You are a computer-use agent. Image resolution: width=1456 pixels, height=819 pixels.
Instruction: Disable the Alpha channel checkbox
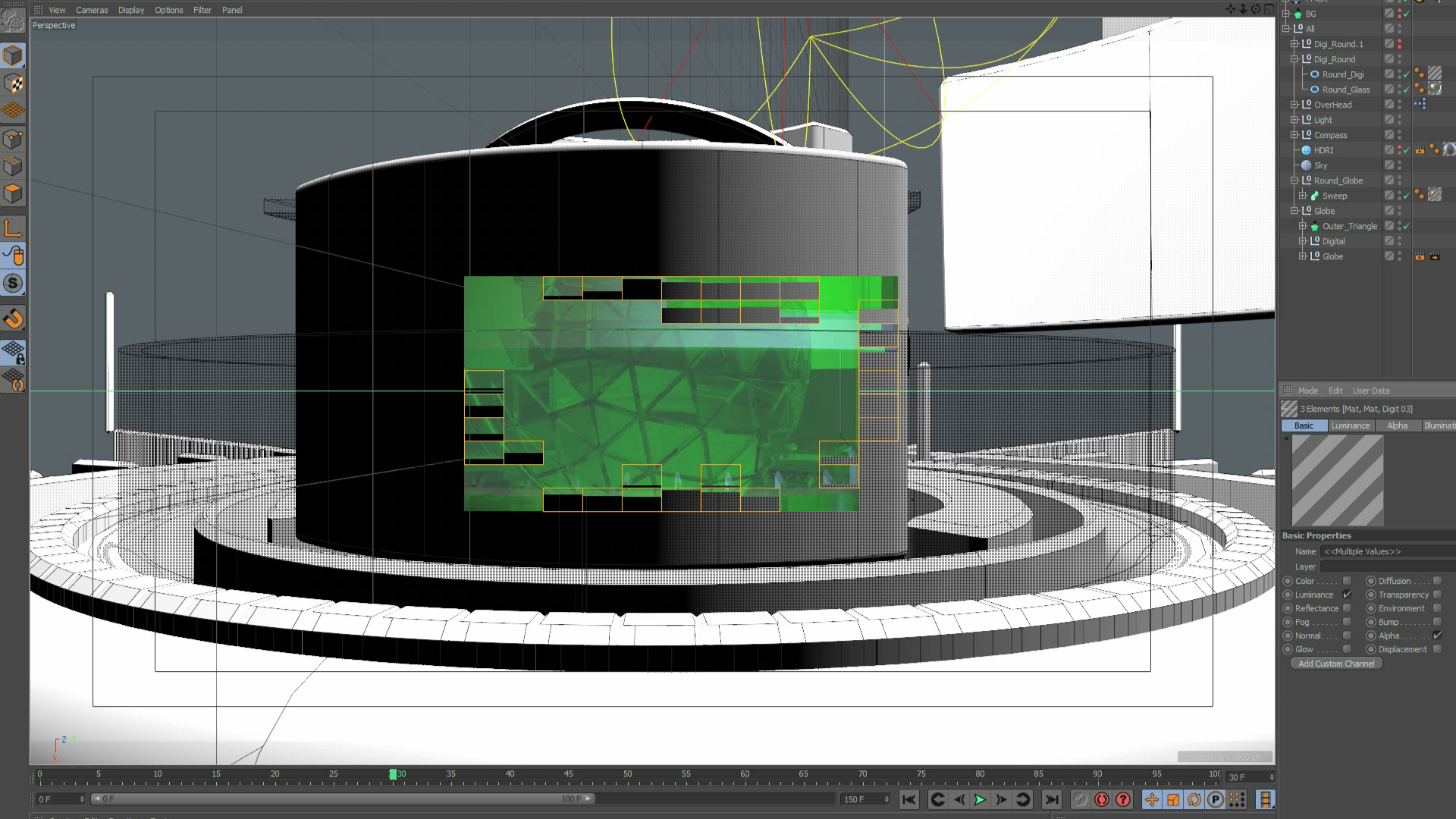click(1436, 636)
